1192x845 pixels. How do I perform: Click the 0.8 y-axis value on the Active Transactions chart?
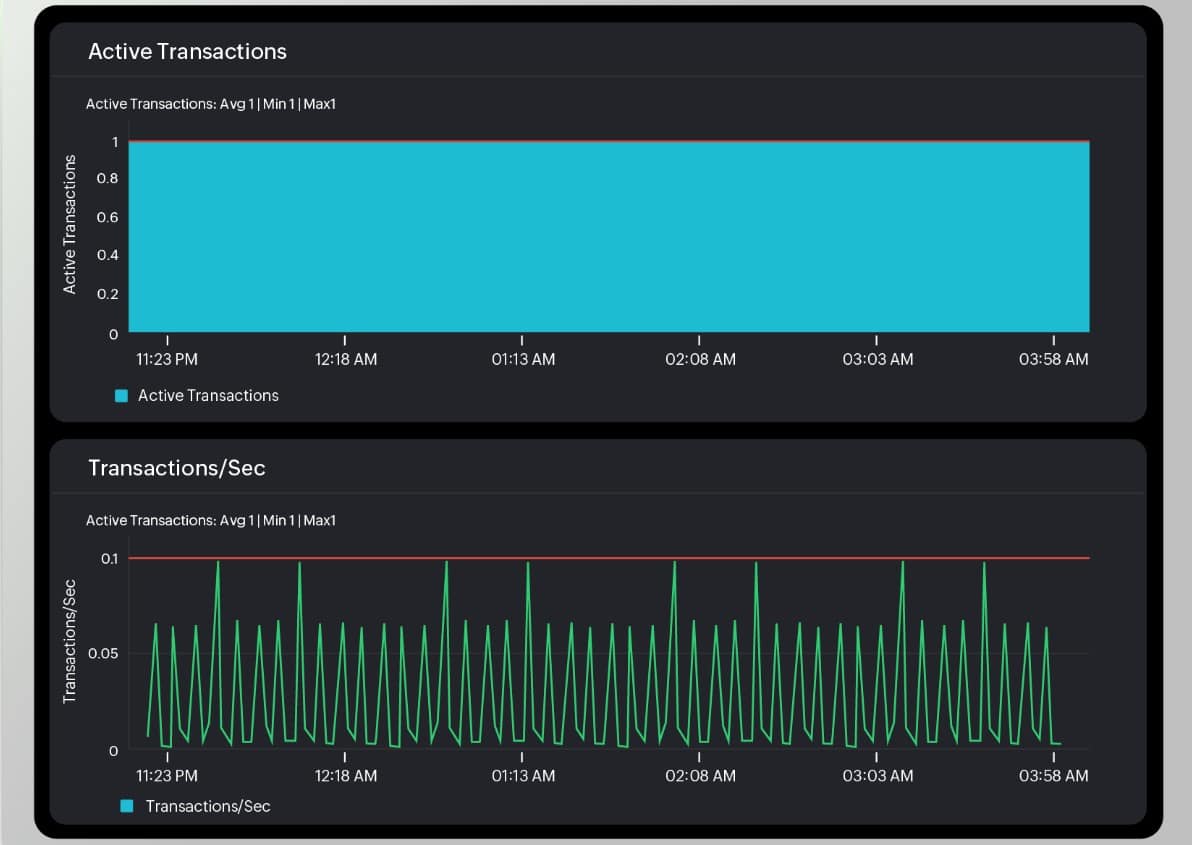(x=107, y=179)
